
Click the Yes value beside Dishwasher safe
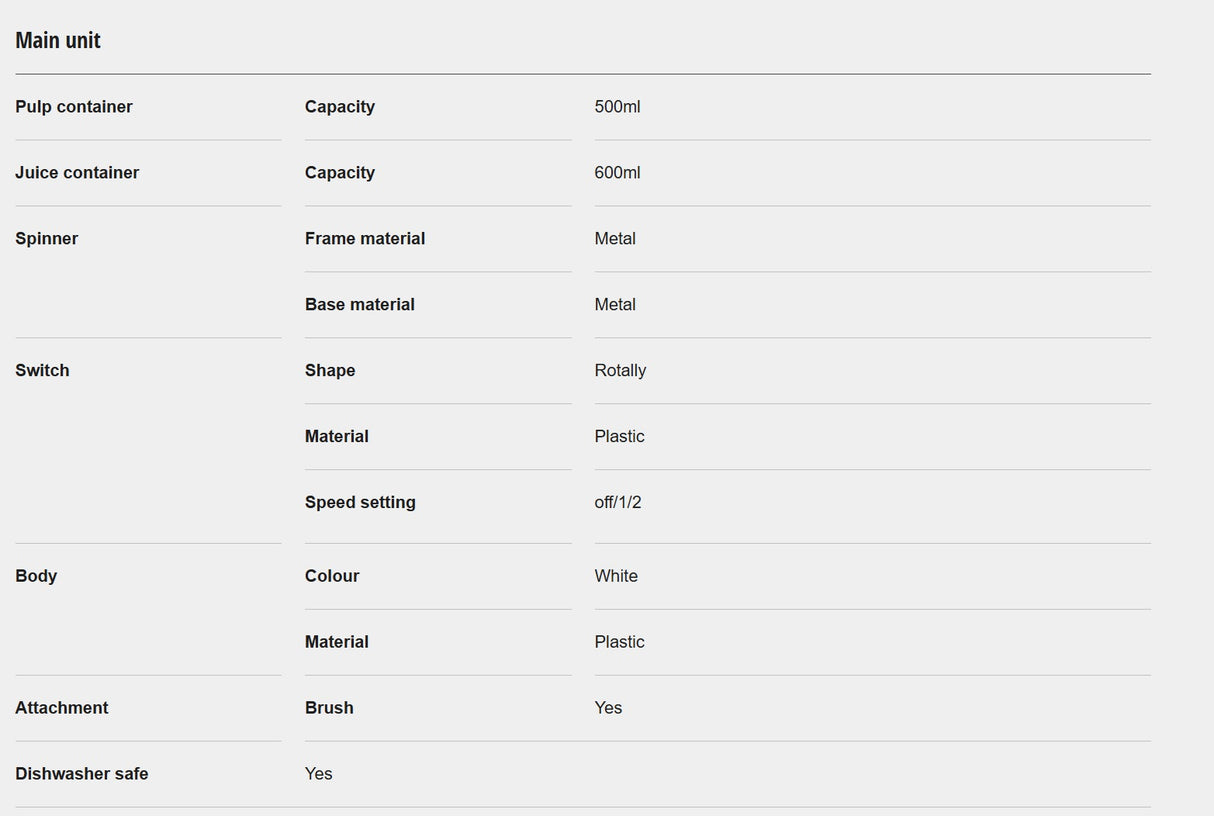click(318, 775)
